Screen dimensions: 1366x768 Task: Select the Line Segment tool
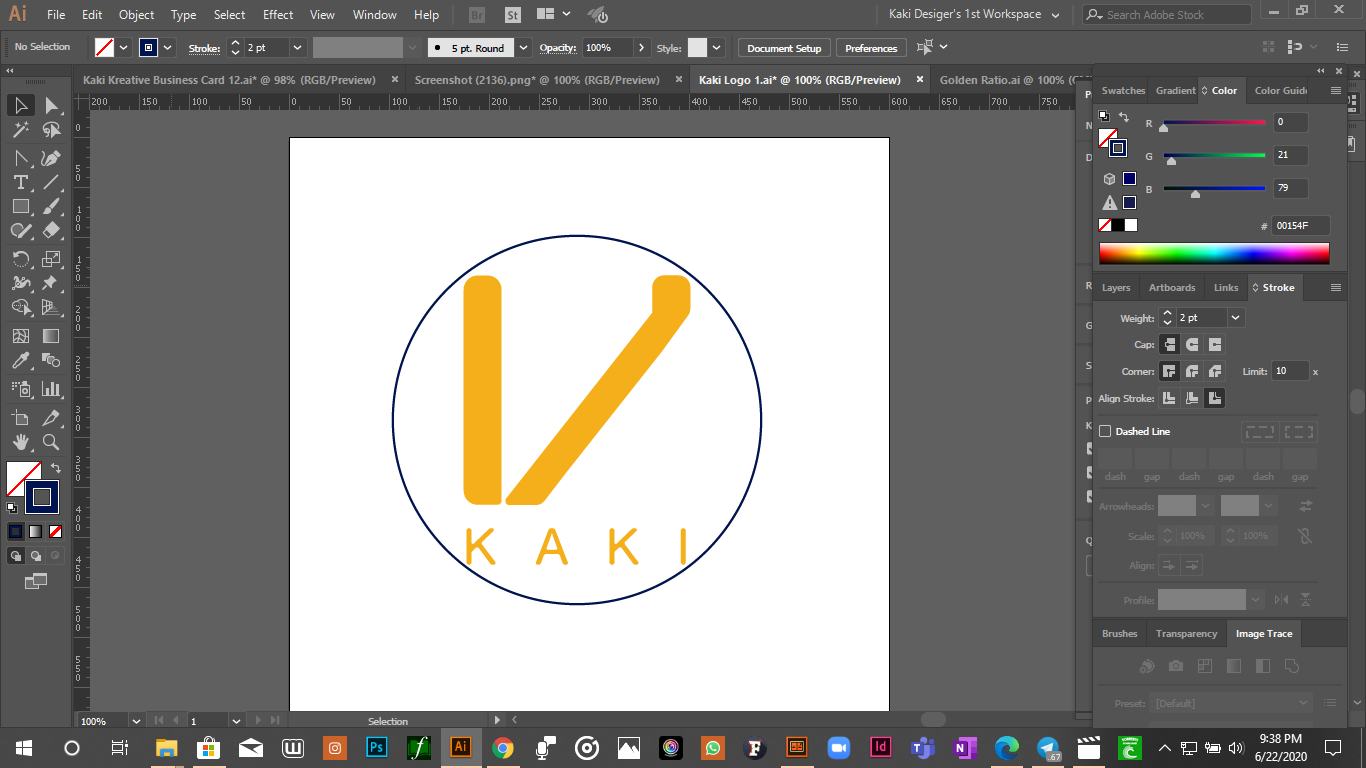click(51, 182)
